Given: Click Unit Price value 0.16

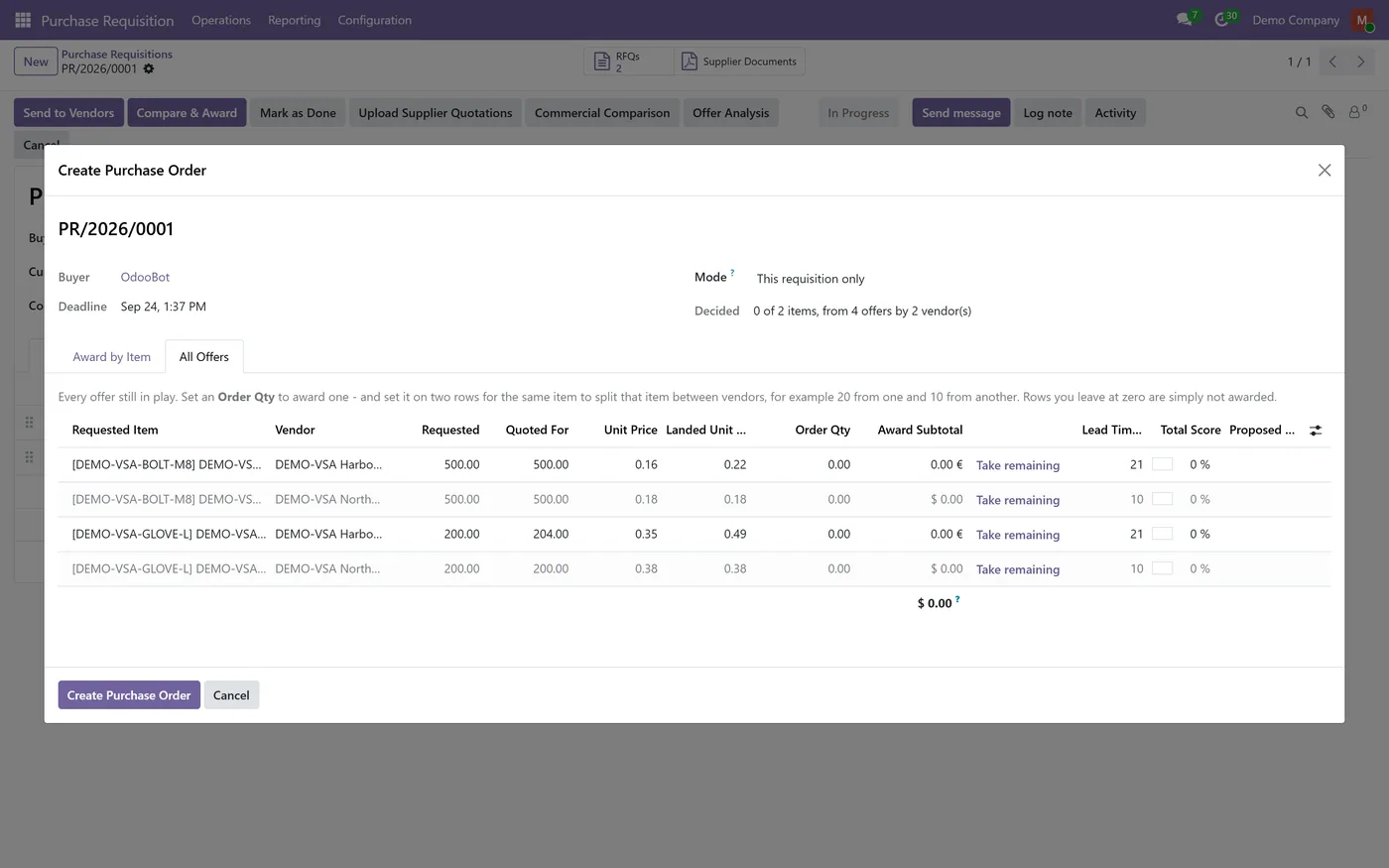Looking at the screenshot, I should [646, 464].
